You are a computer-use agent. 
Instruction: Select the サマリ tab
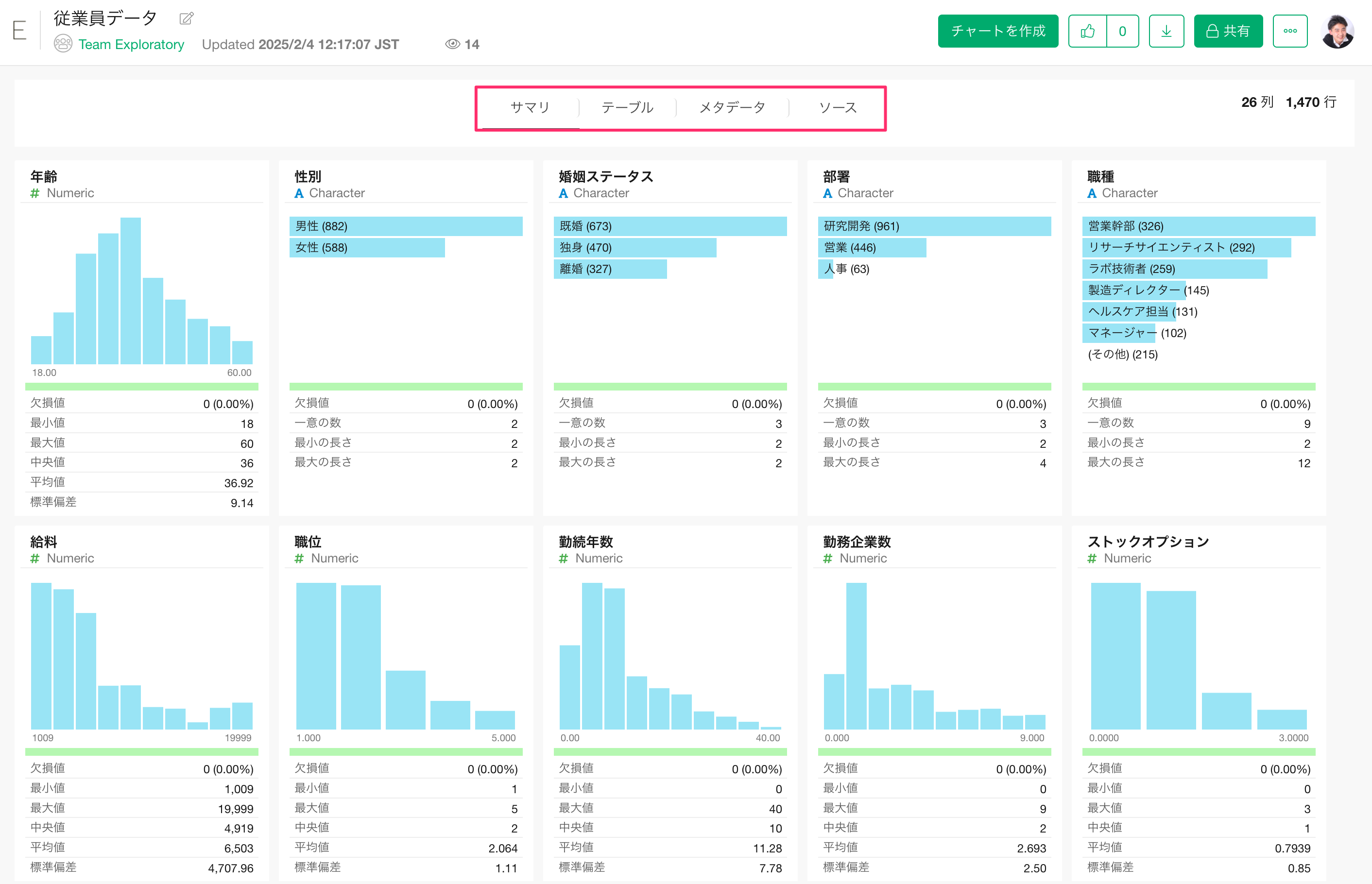[530, 107]
